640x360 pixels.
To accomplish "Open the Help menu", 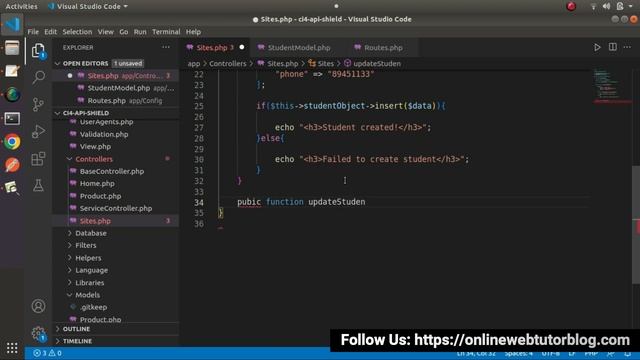I will pyautogui.click(x=193, y=32).
